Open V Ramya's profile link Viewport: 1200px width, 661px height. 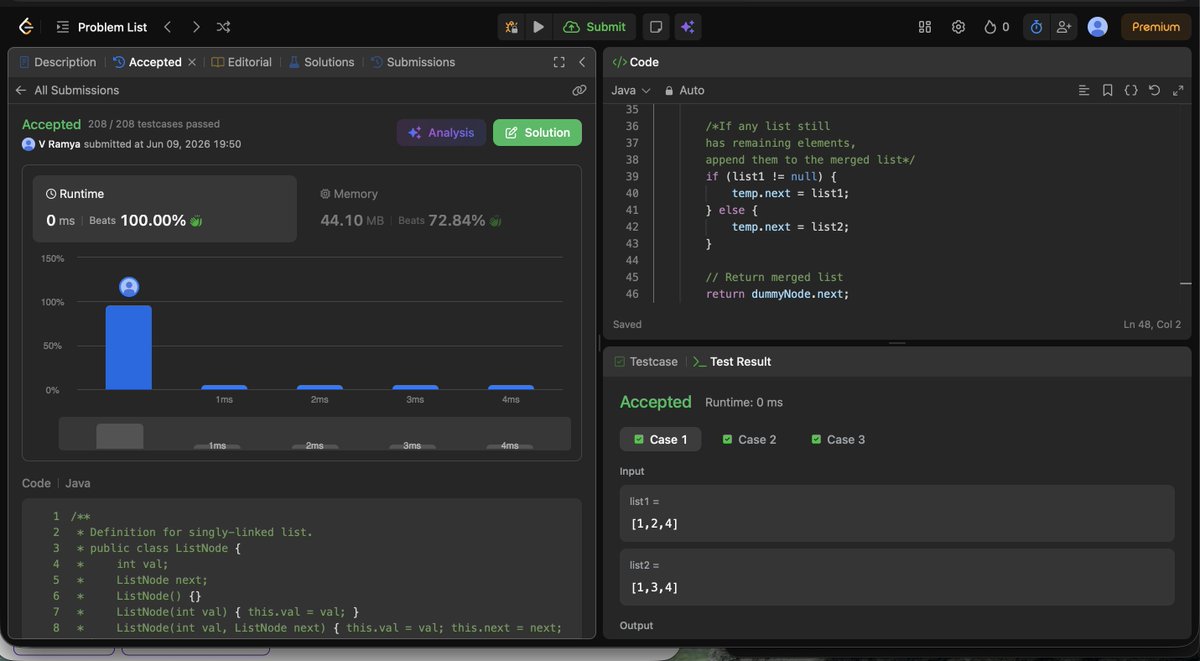61,144
